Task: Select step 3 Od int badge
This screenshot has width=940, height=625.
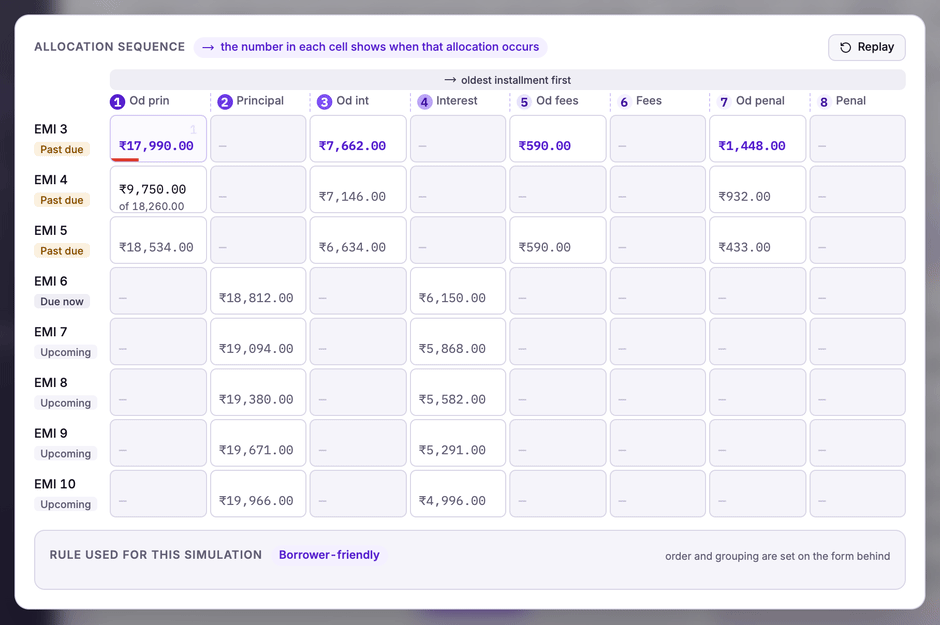Action: click(324, 102)
